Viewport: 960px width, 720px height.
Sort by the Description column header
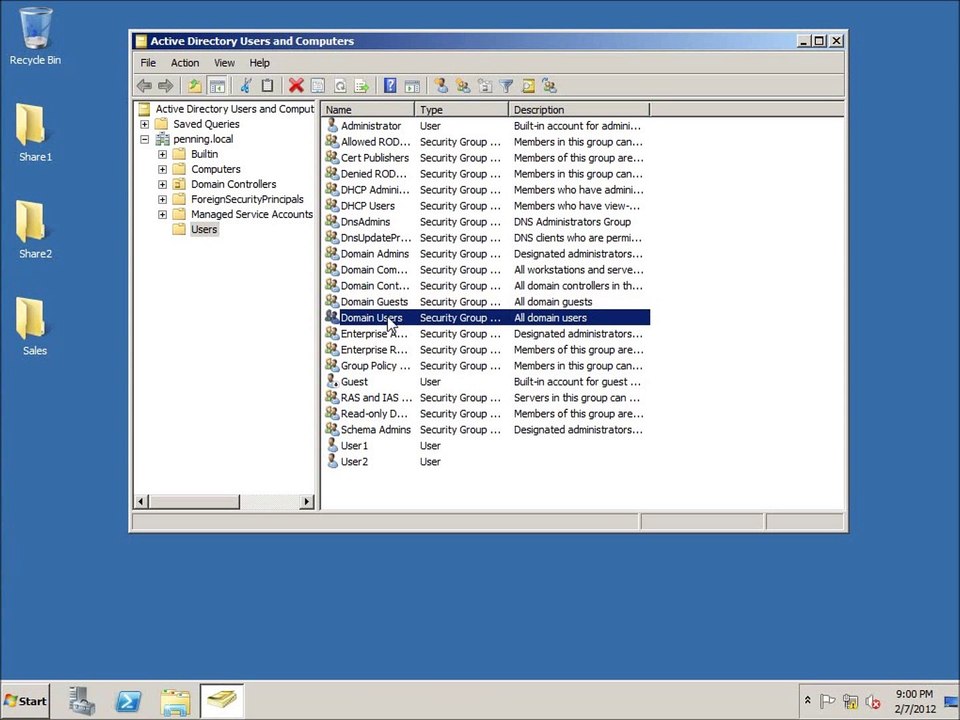coord(579,110)
